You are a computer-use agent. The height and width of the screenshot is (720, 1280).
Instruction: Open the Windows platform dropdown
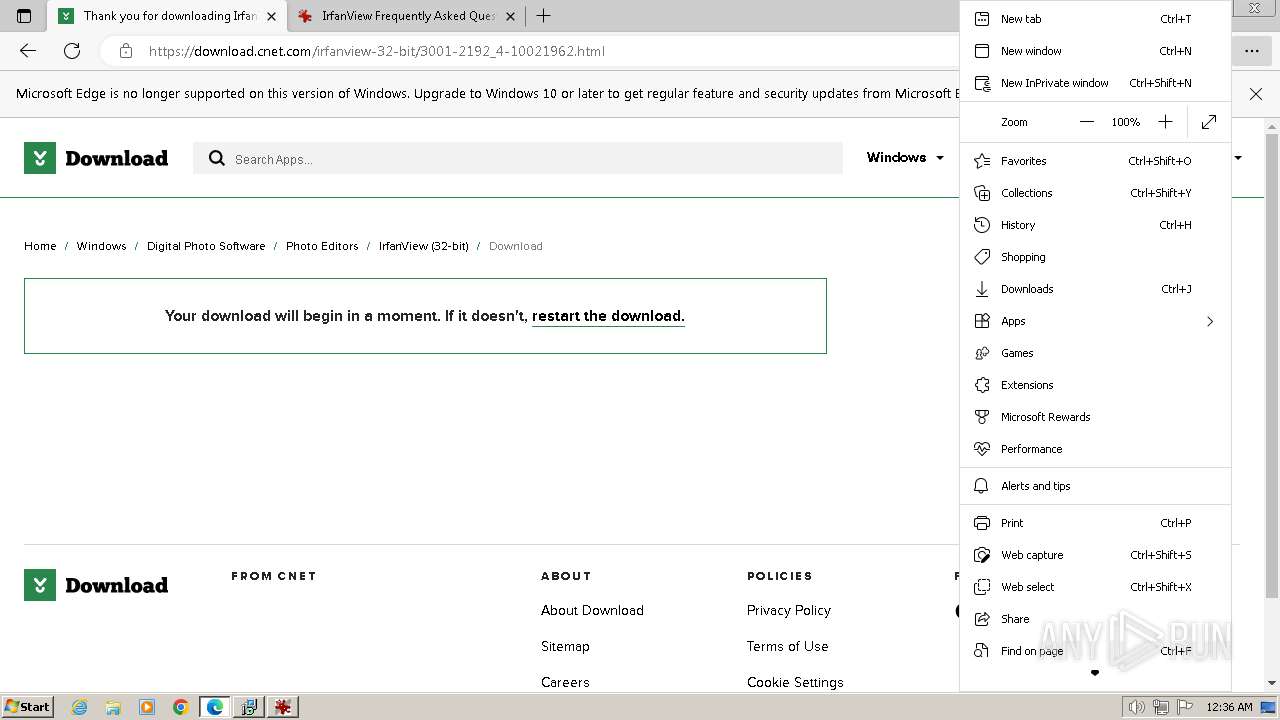[905, 158]
